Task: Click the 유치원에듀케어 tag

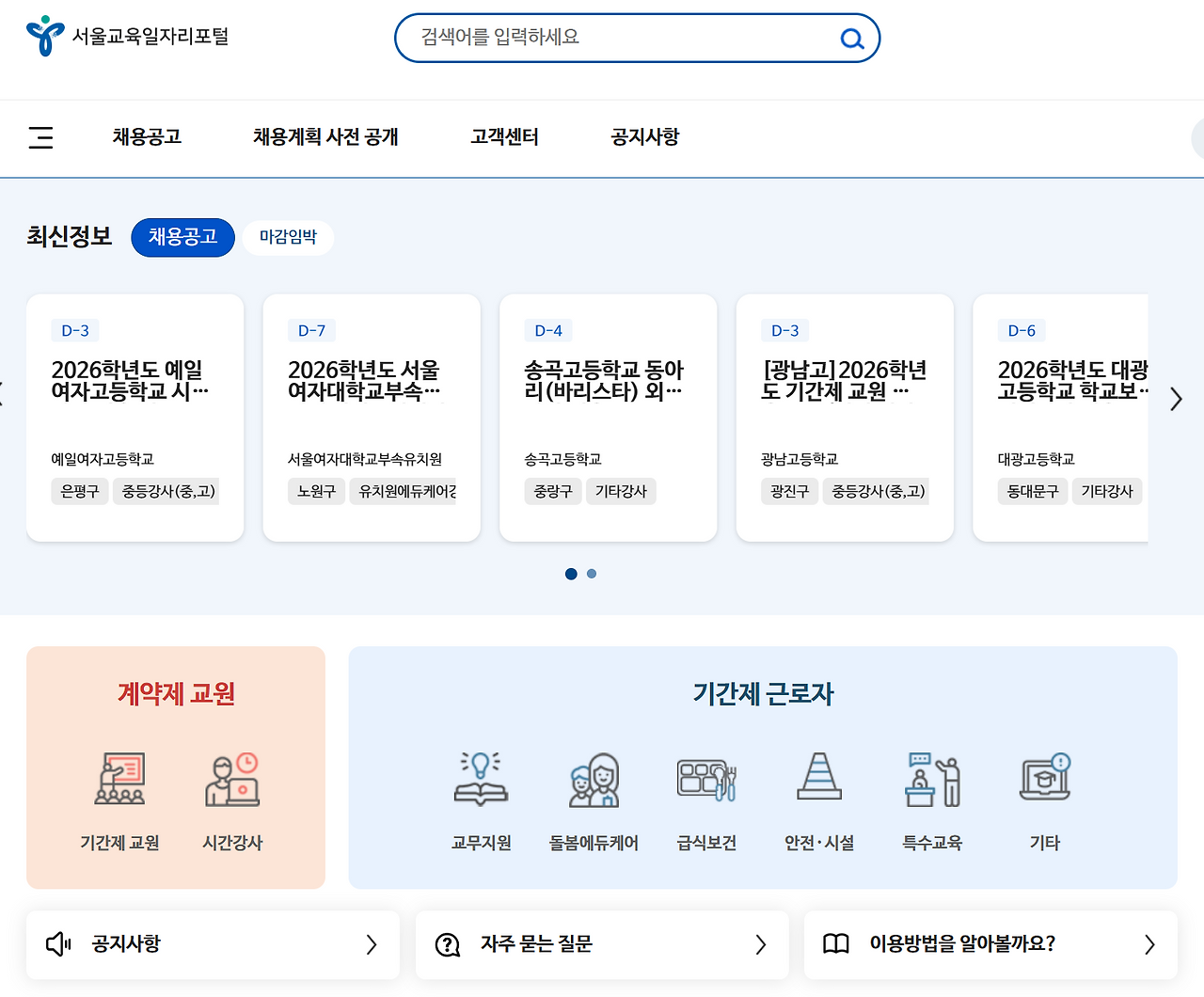Action: click(x=404, y=491)
